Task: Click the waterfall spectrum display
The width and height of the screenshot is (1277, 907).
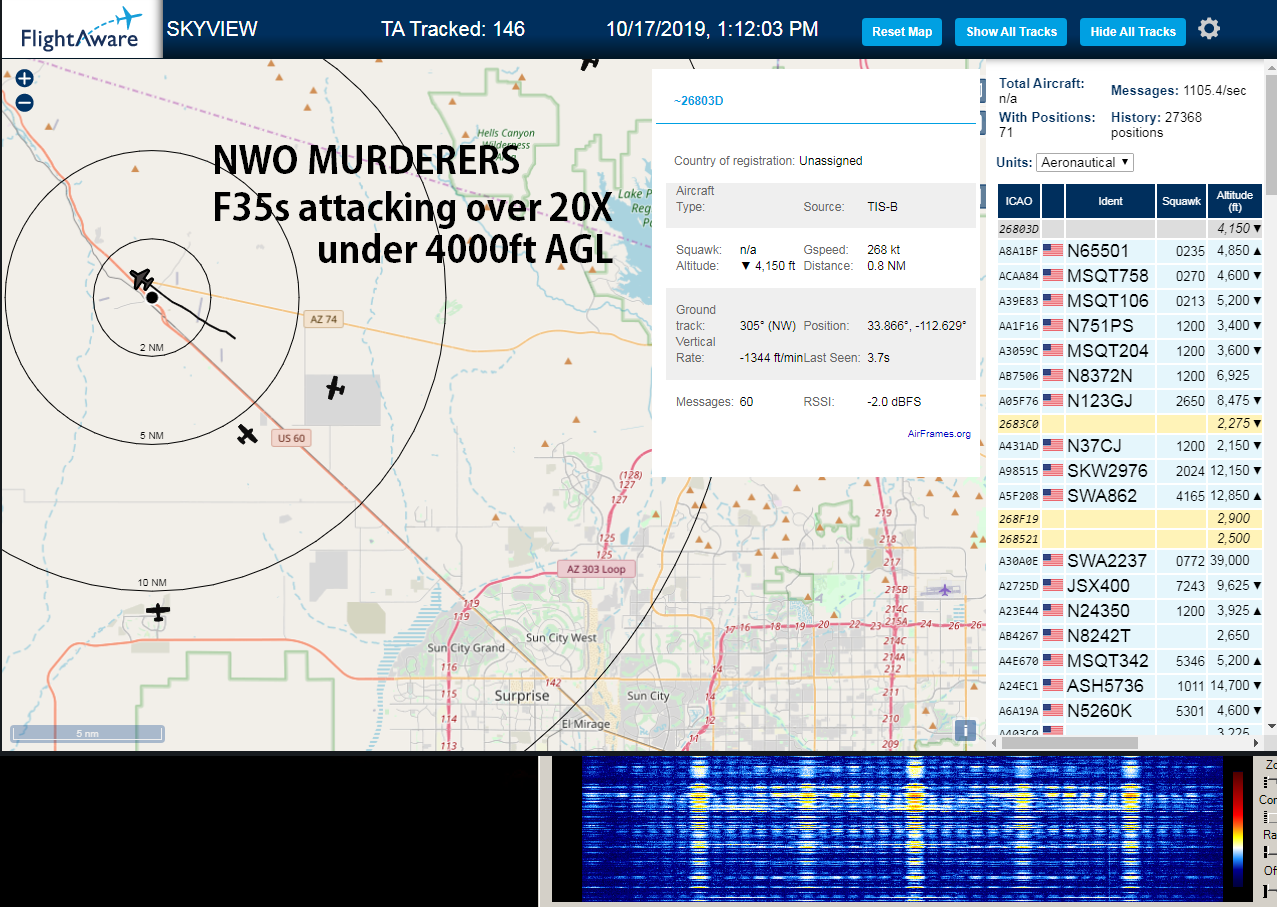Action: pyautogui.click(x=902, y=828)
